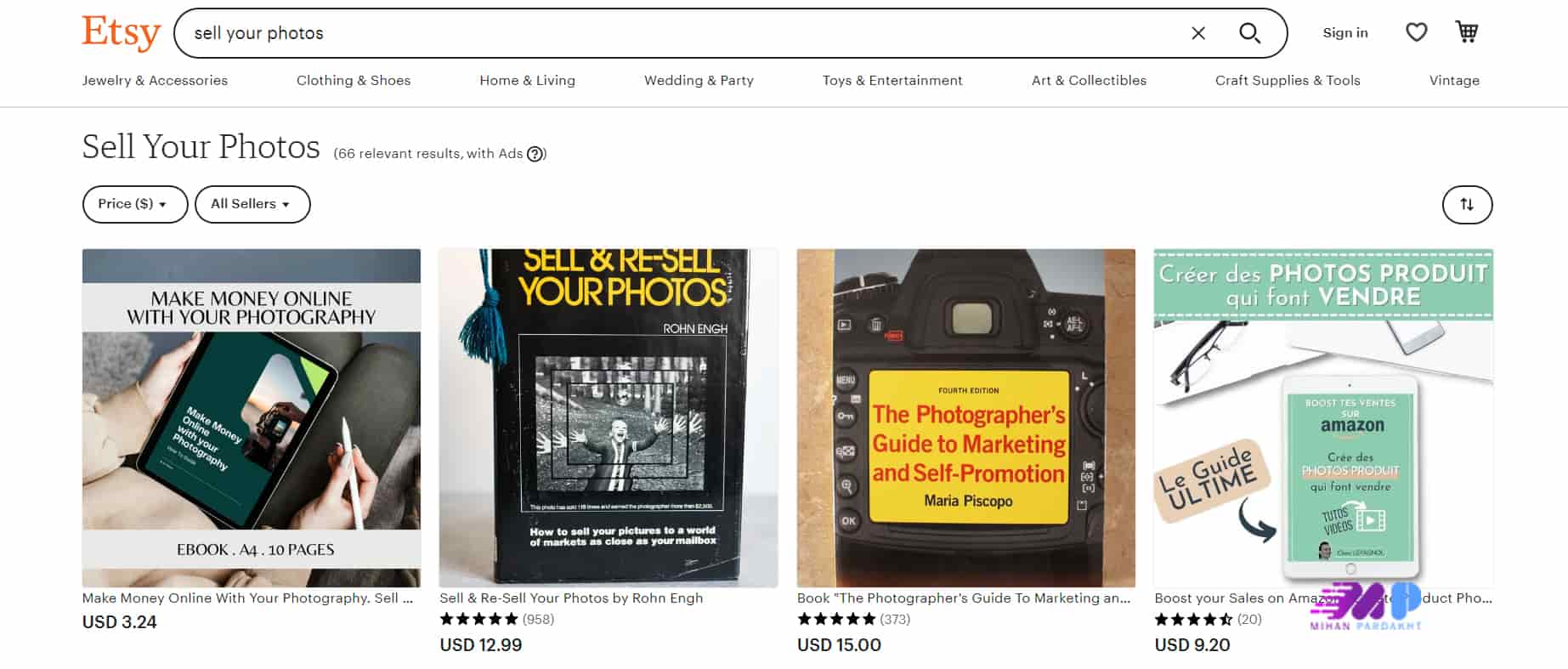Screen dimensions: 1568x669
Task: Open Craft Supplies & Tools category
Action: click(1288, 81)
